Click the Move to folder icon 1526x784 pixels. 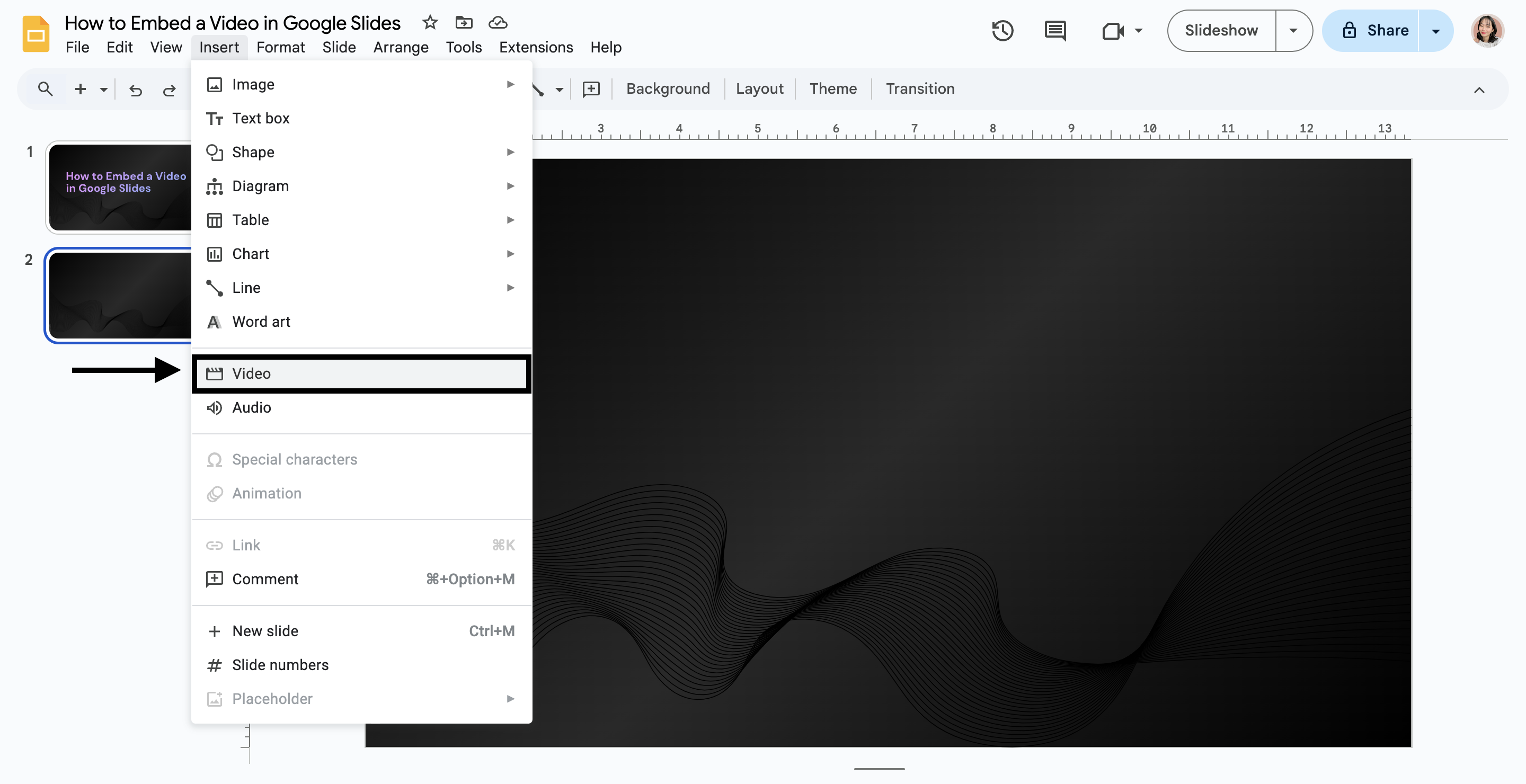click(x=463, y=22)
